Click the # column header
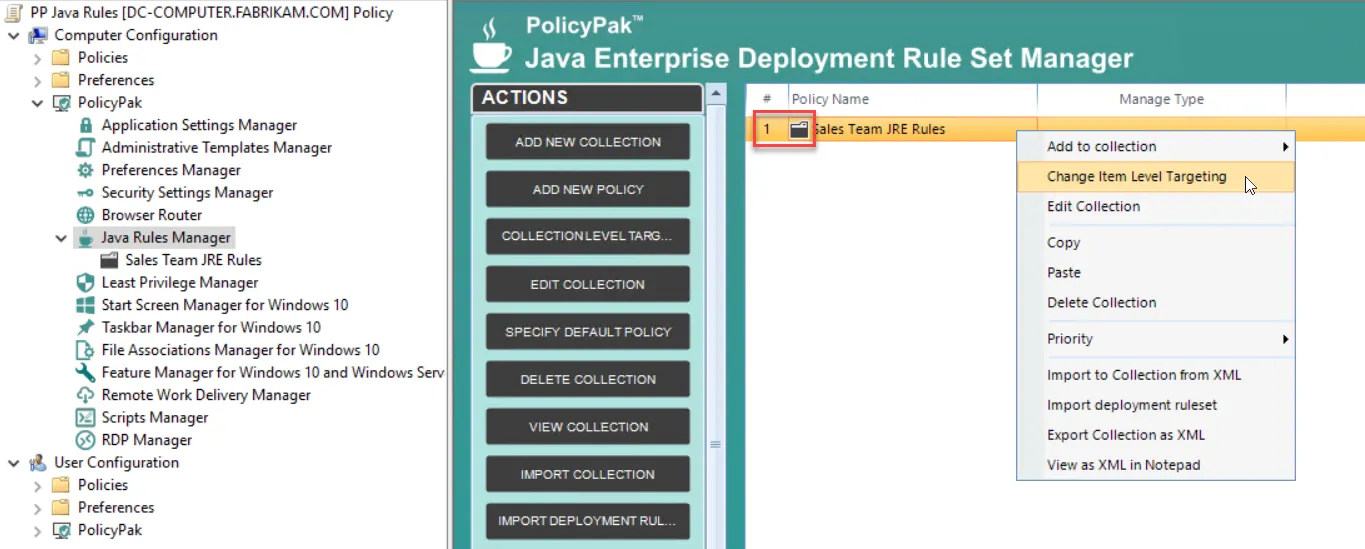Image resolution: width=1365 pixels, height=549 pixels. (767, 99)
